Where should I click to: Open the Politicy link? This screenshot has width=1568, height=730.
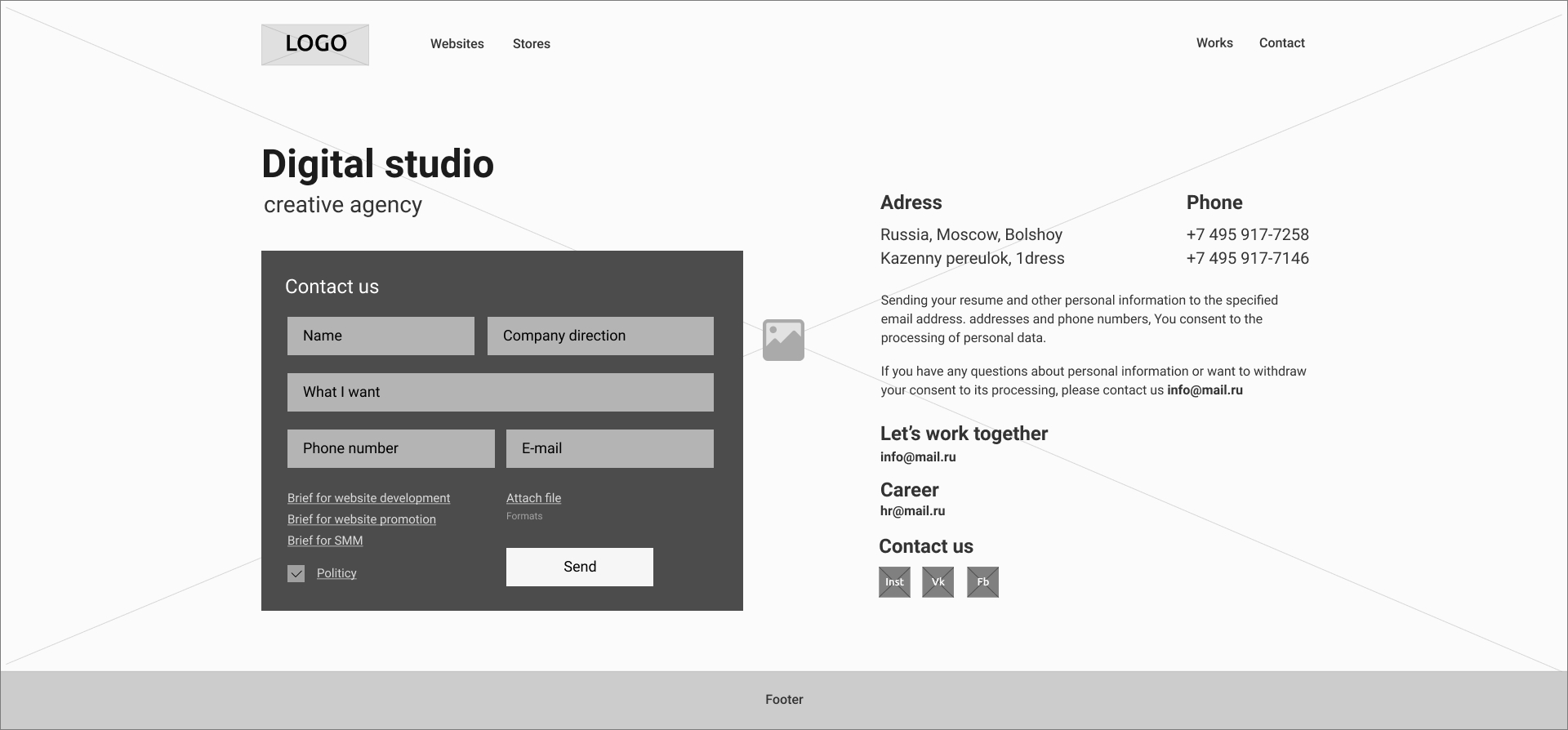[336, 573]
